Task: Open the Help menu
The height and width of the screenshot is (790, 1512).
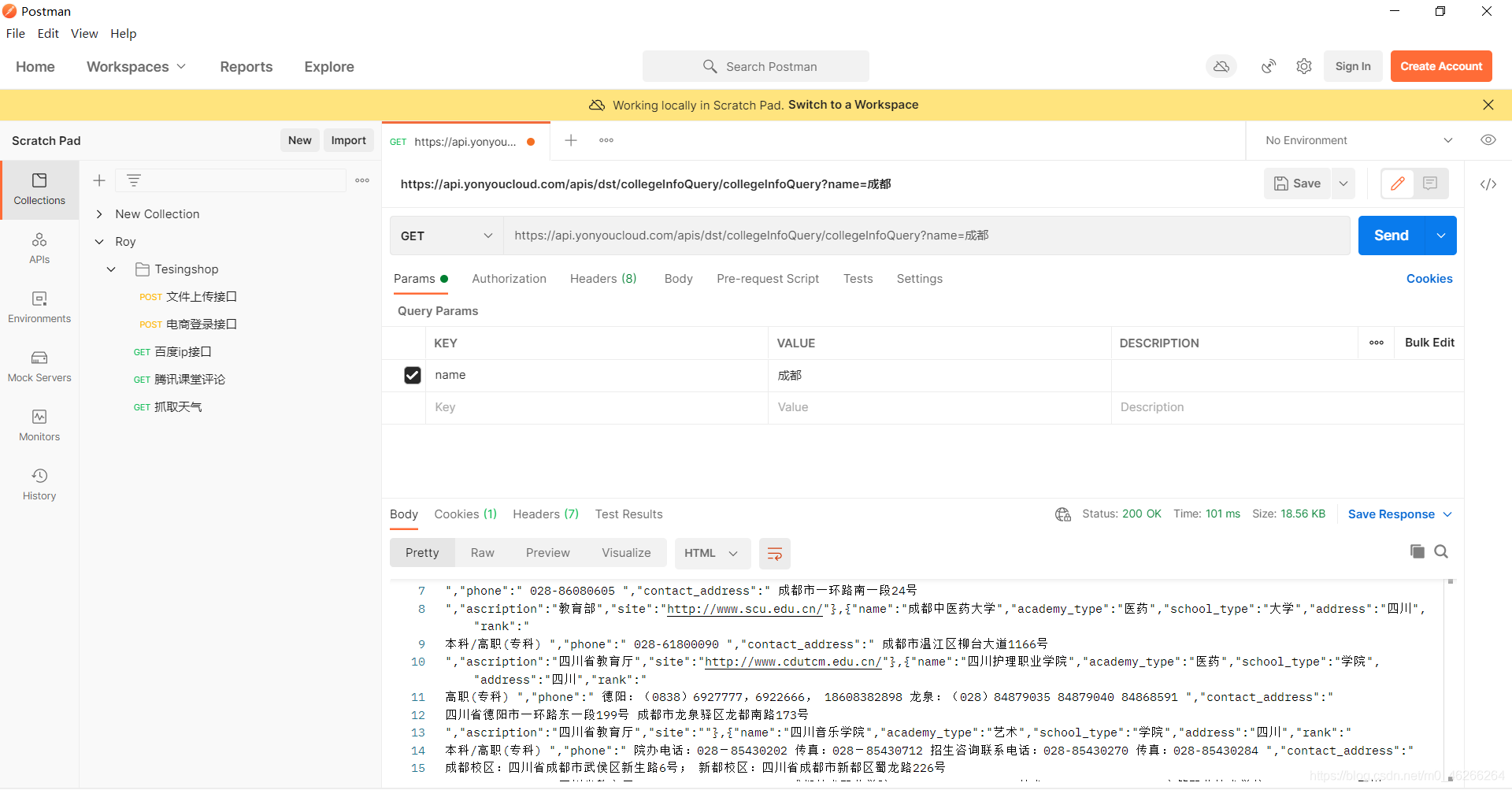Action: (124, 33)
